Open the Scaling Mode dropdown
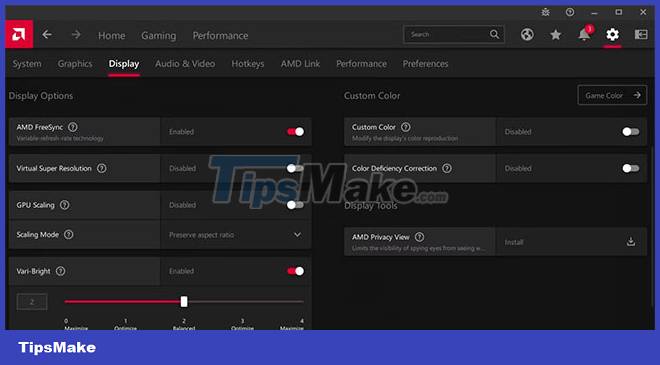This screenshot has height=365, width=660. (236, 234)
